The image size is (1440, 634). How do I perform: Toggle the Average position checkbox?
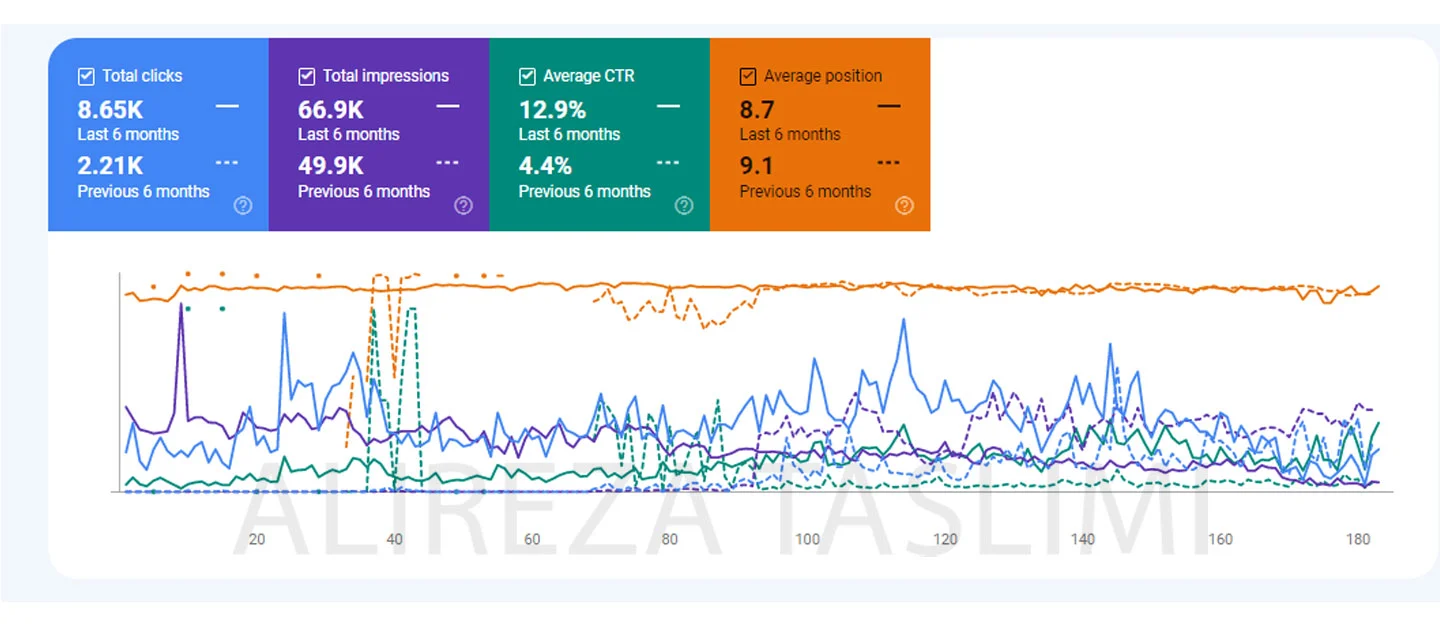point(748,76)
